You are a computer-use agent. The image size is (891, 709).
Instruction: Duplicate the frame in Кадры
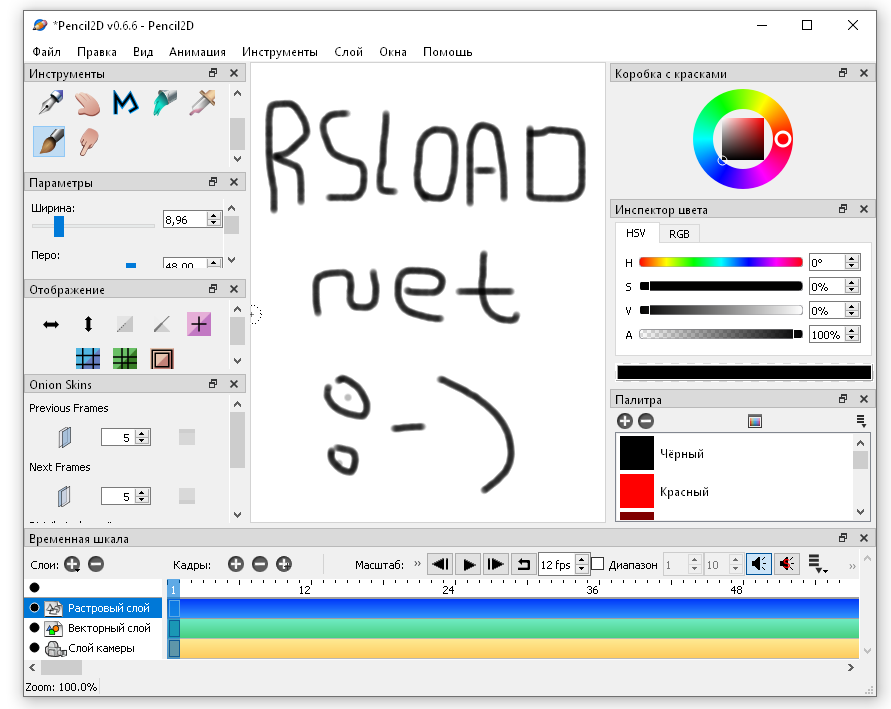point(284,564)
